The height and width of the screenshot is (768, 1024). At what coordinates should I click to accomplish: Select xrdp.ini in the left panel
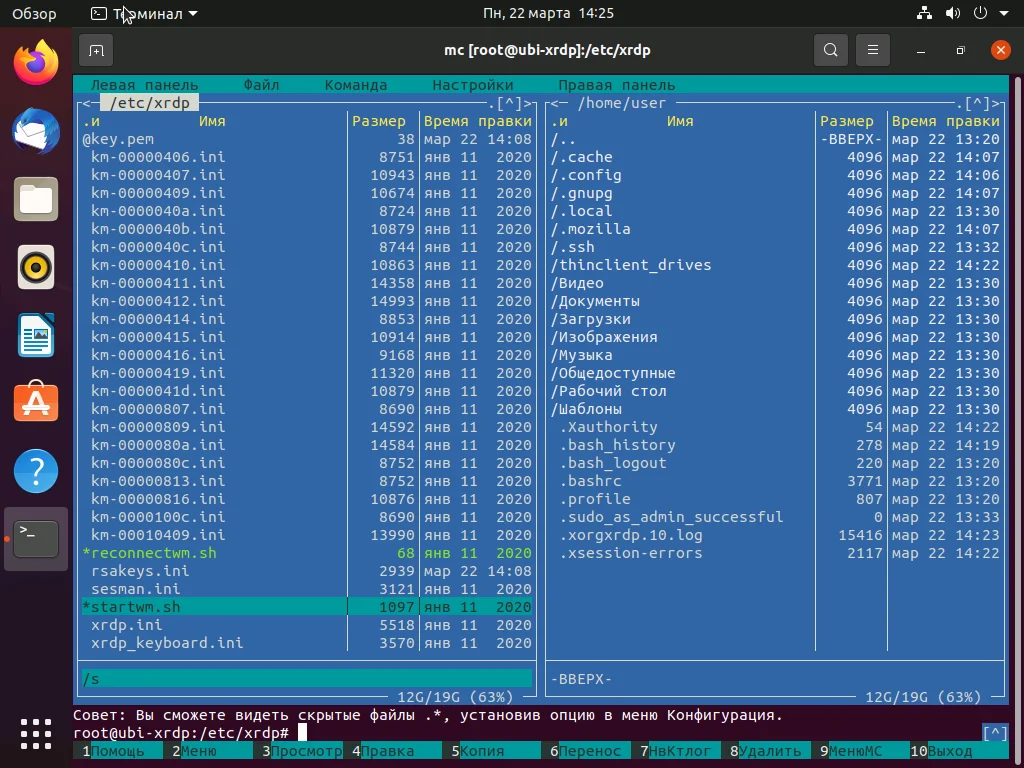click(127, 625)
